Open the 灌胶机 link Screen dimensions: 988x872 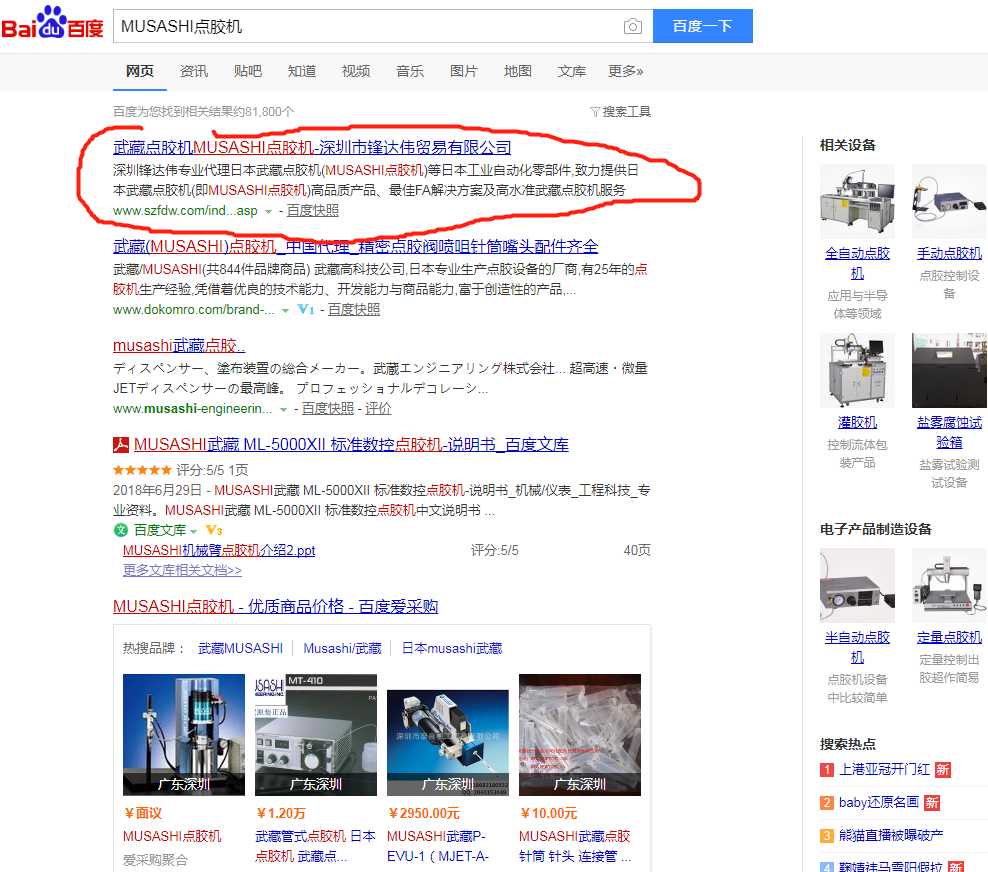[x=858, y=422]
